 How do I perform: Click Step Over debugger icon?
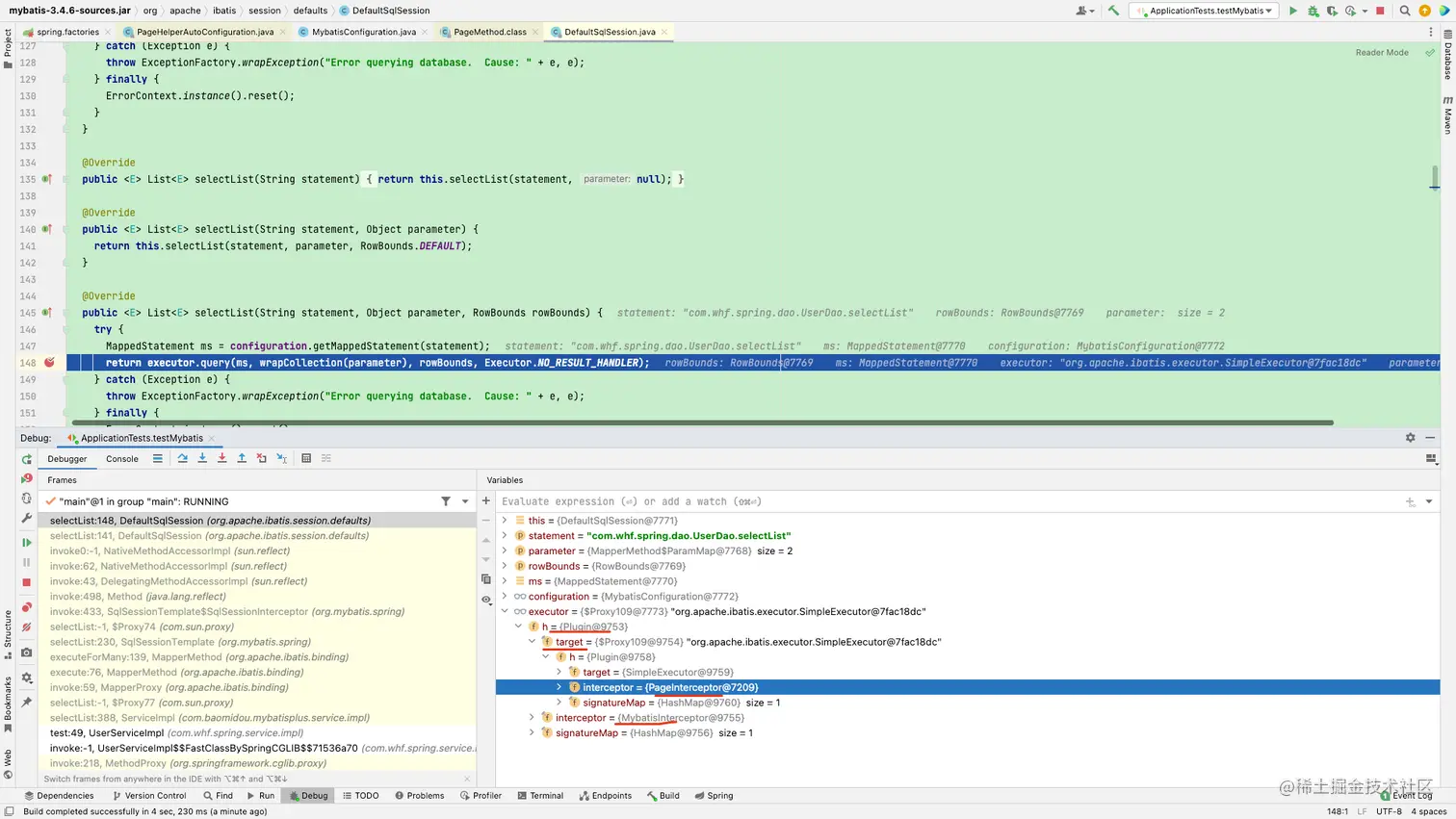point(182,458)
